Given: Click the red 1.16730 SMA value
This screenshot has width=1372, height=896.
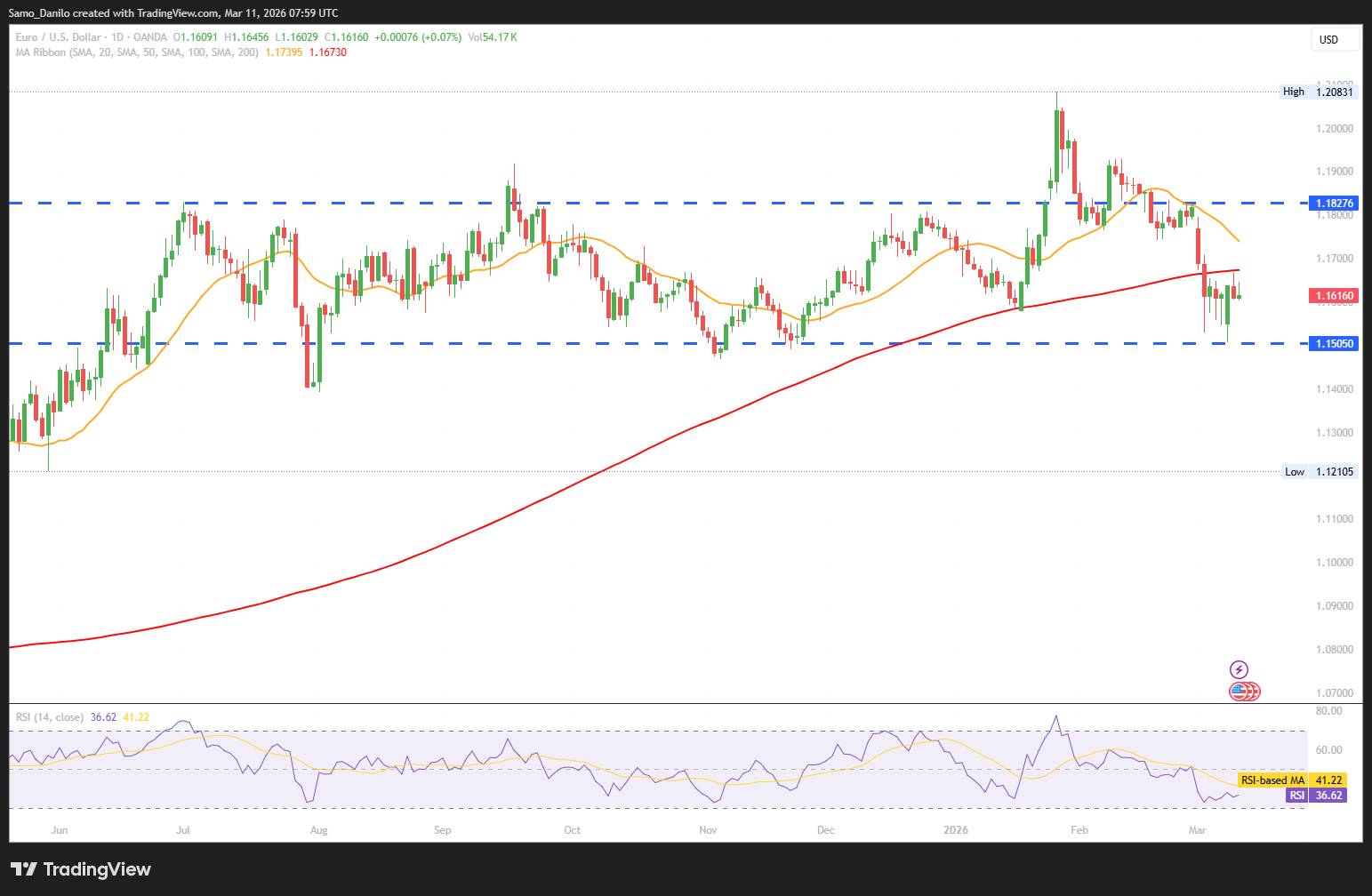Looking at the screenshot, I should click(328, 52).
